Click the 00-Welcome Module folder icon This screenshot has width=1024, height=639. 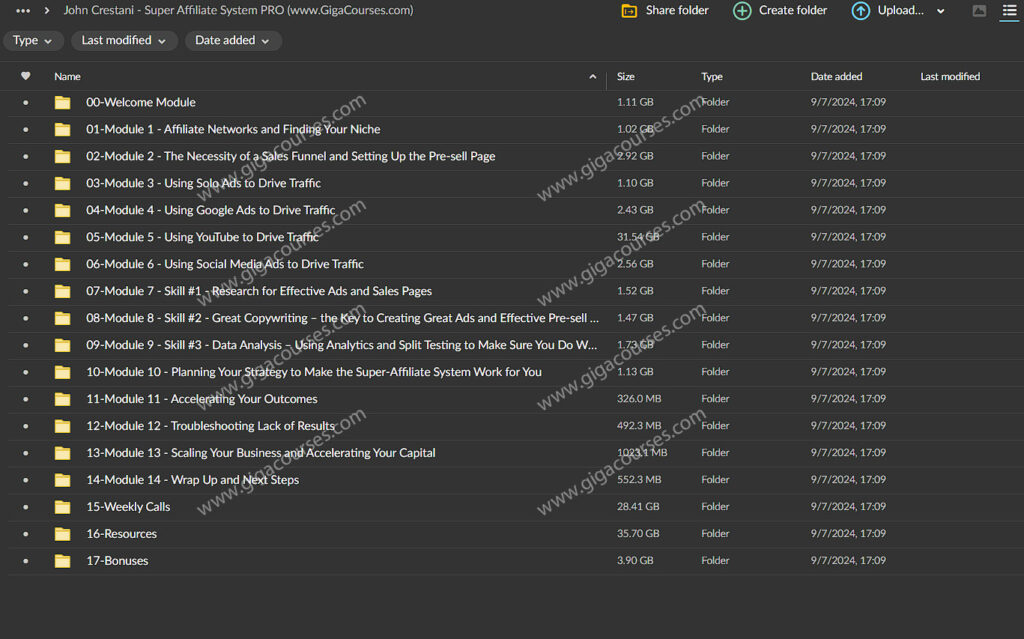63,102
